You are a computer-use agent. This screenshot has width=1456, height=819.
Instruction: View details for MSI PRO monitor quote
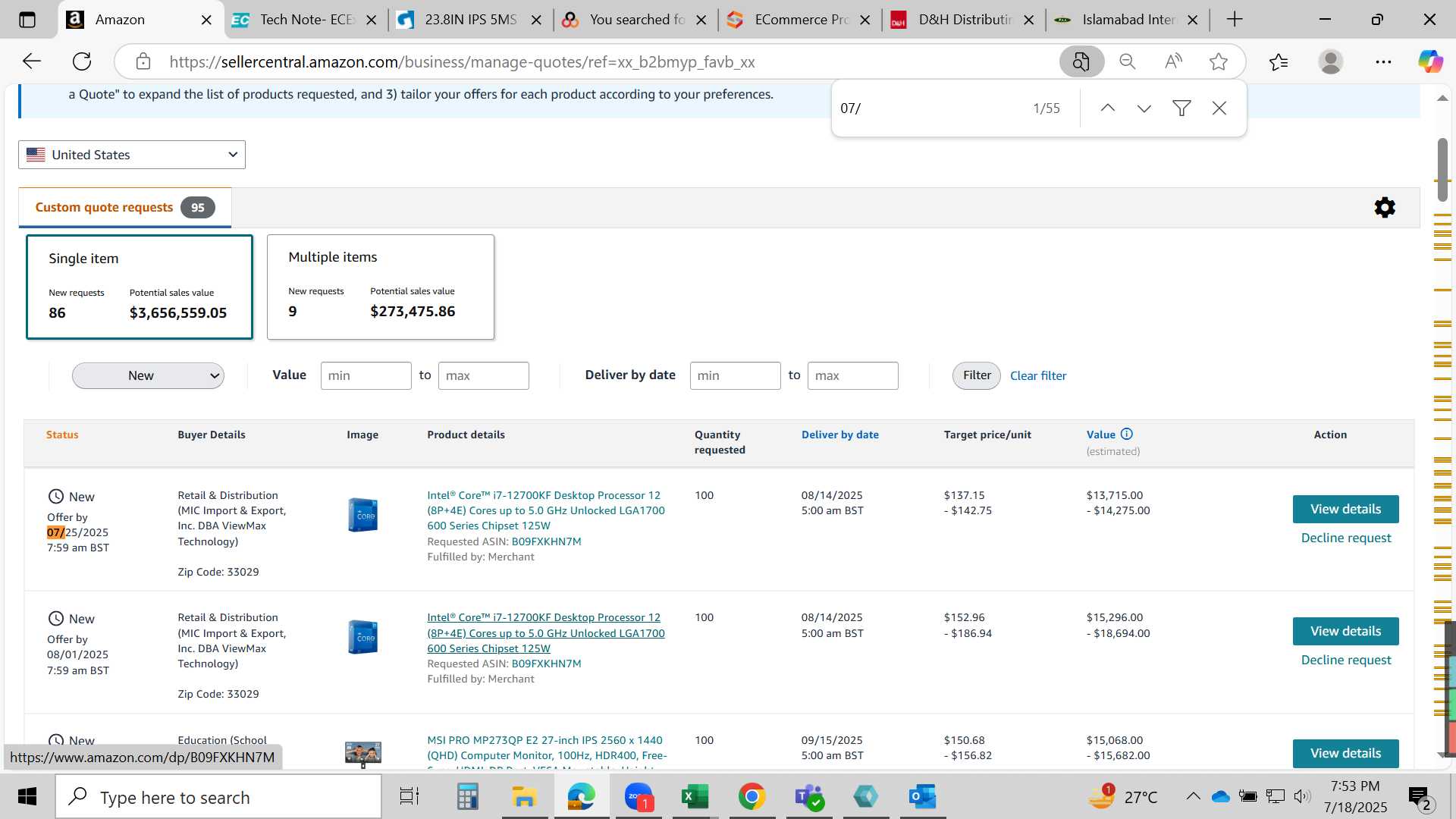coord(1345,753)
